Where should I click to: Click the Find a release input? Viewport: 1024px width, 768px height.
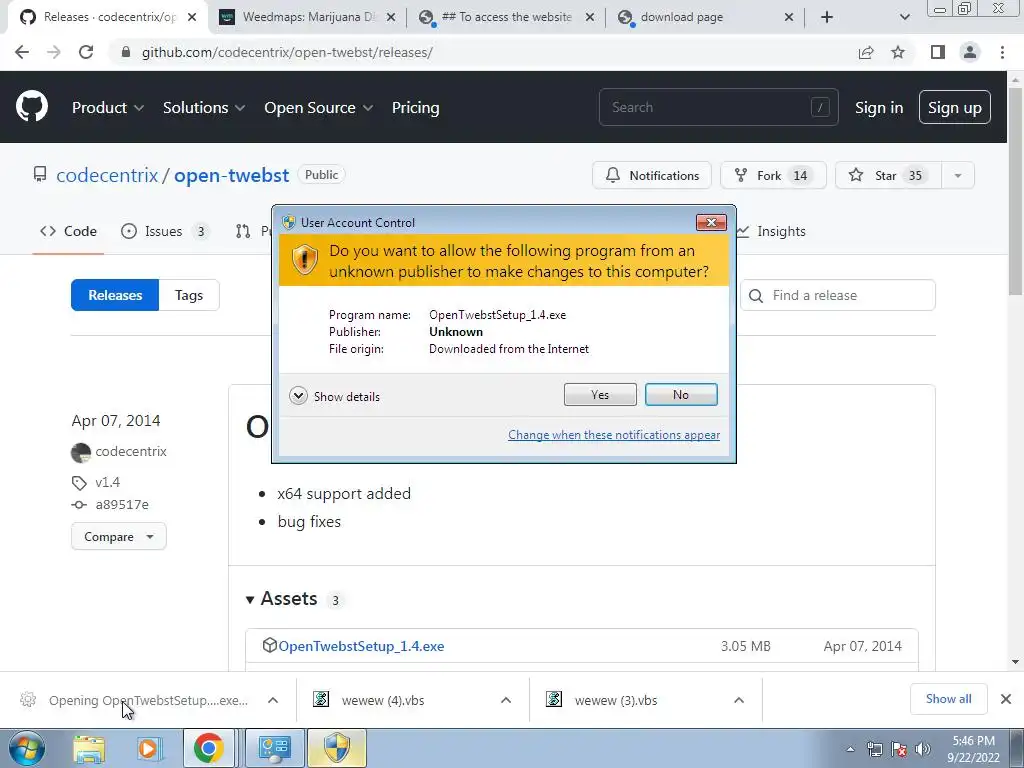click(838, 295)
